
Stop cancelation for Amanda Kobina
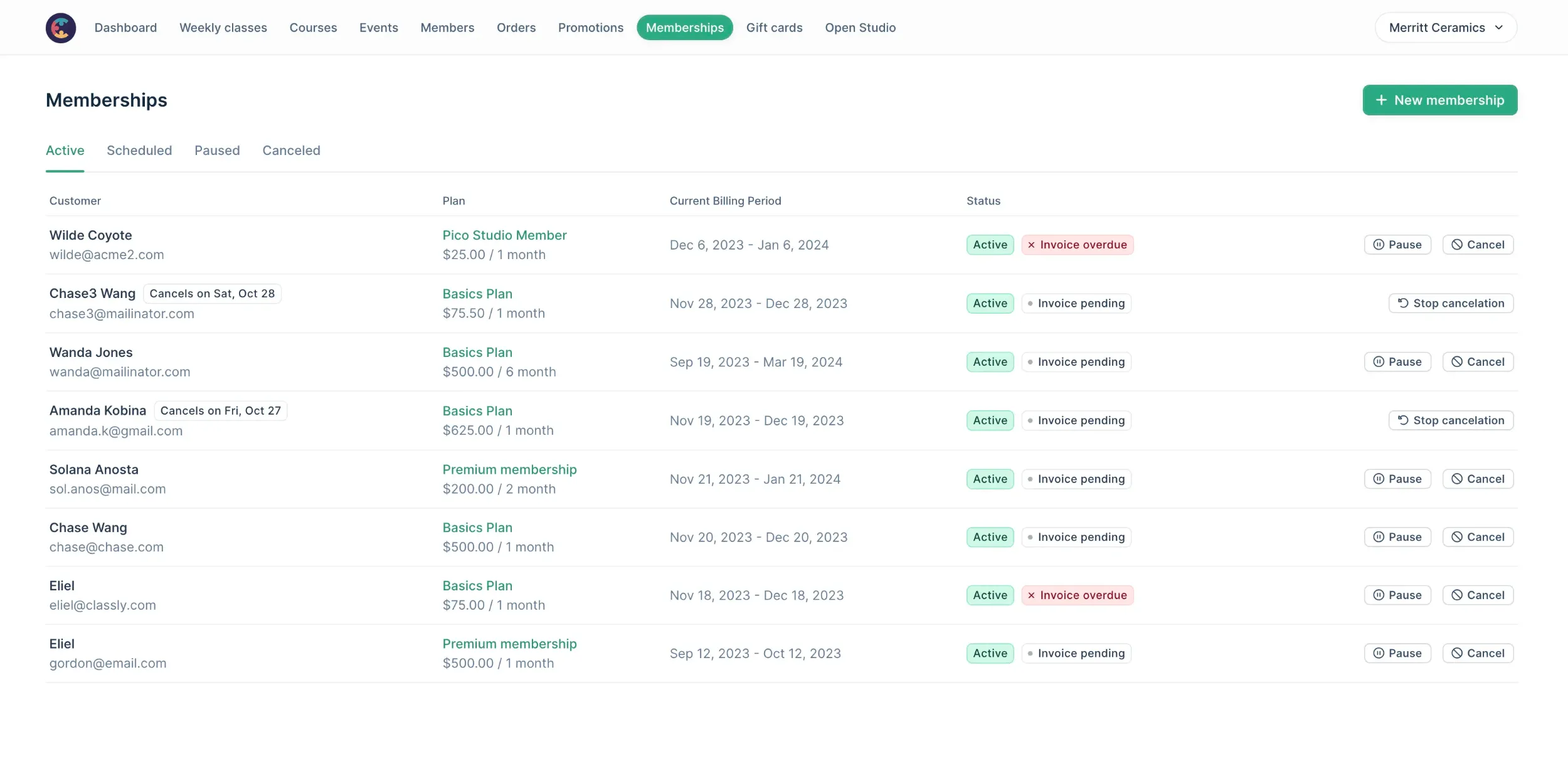pyautogui.click(x=1451, y=420)
